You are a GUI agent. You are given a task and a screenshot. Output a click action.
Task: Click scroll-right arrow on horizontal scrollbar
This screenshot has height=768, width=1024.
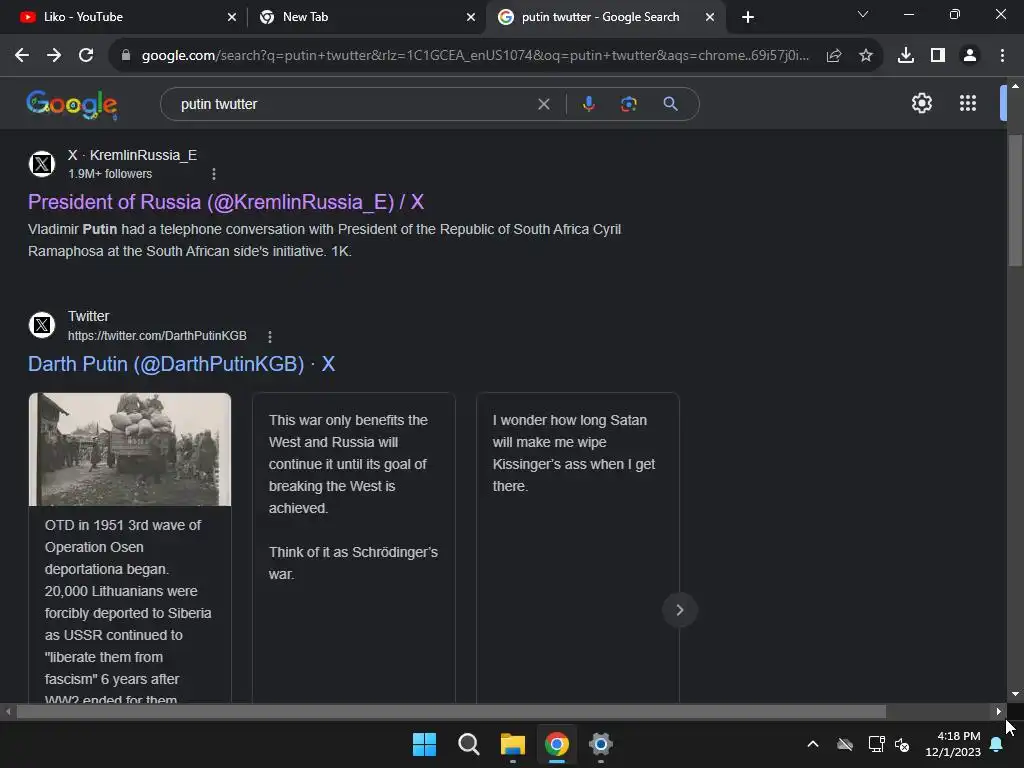pyautogui.click(x=999, y=711)
